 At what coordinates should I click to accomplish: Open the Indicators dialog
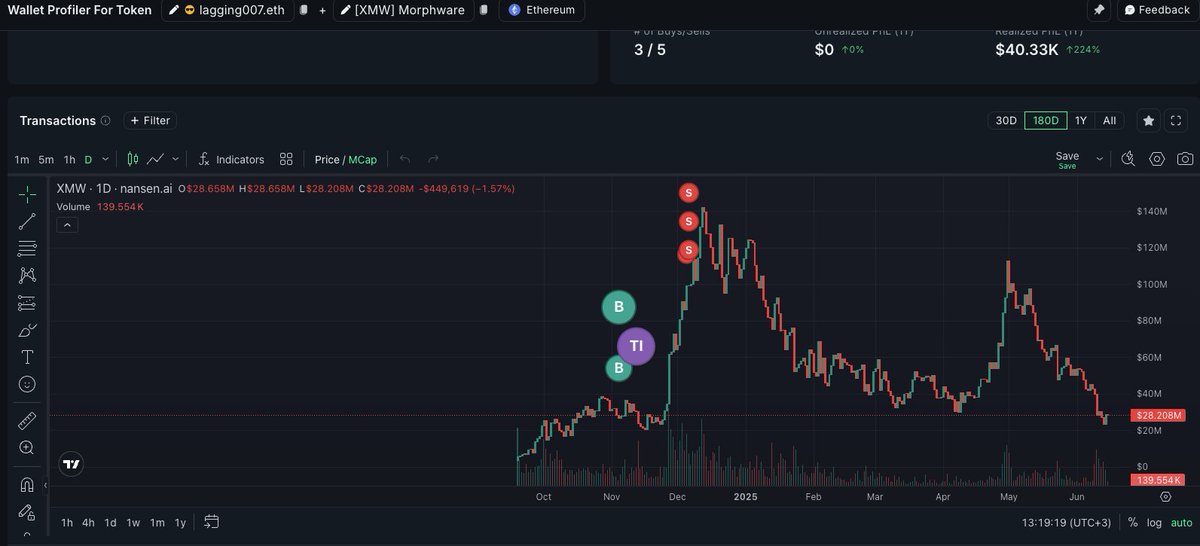pyautogui.click(x=231, y=159)
